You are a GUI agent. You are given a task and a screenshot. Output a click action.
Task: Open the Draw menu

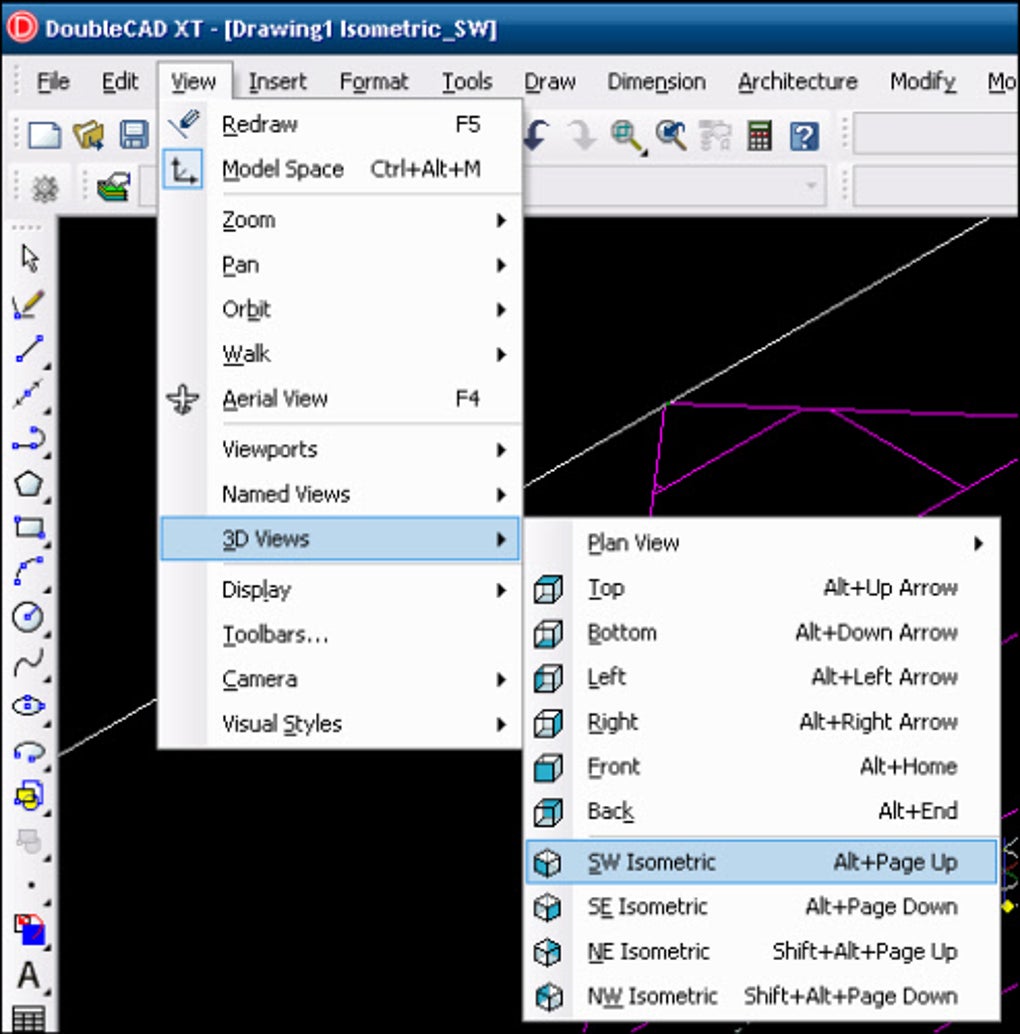(550, 82)
